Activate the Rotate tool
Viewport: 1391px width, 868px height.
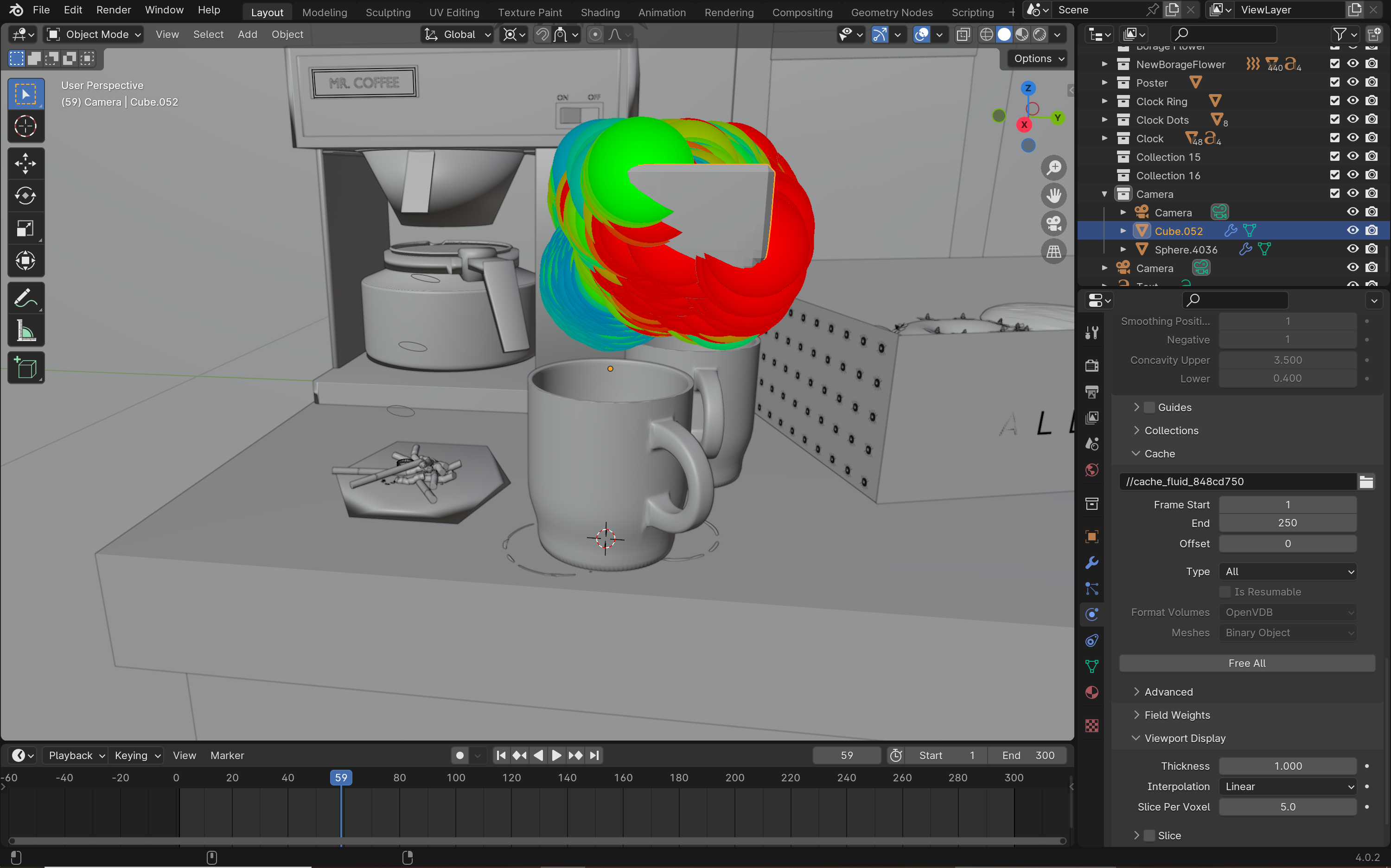26,196
